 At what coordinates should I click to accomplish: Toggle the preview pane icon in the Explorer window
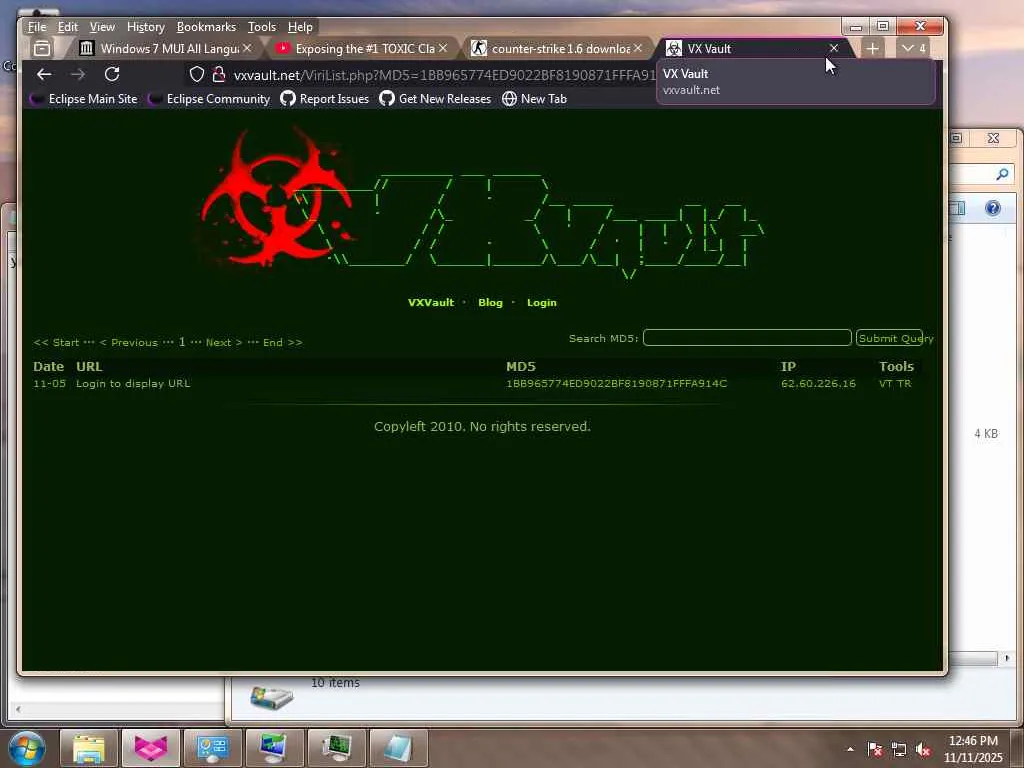[x=958, y=208]
